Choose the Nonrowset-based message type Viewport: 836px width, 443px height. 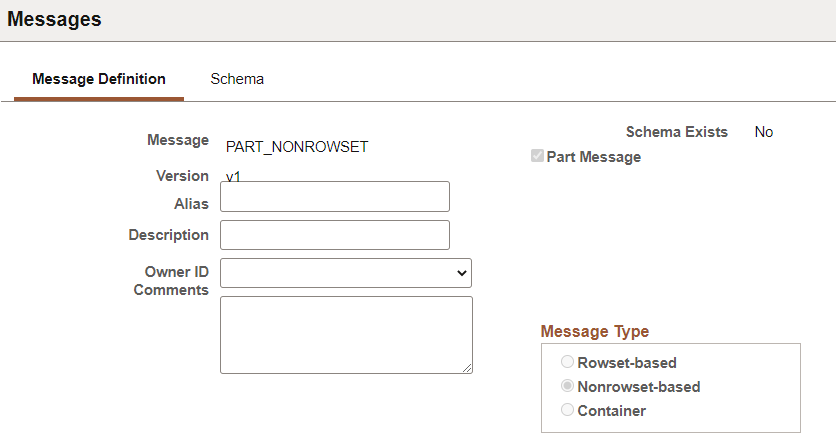568,387
